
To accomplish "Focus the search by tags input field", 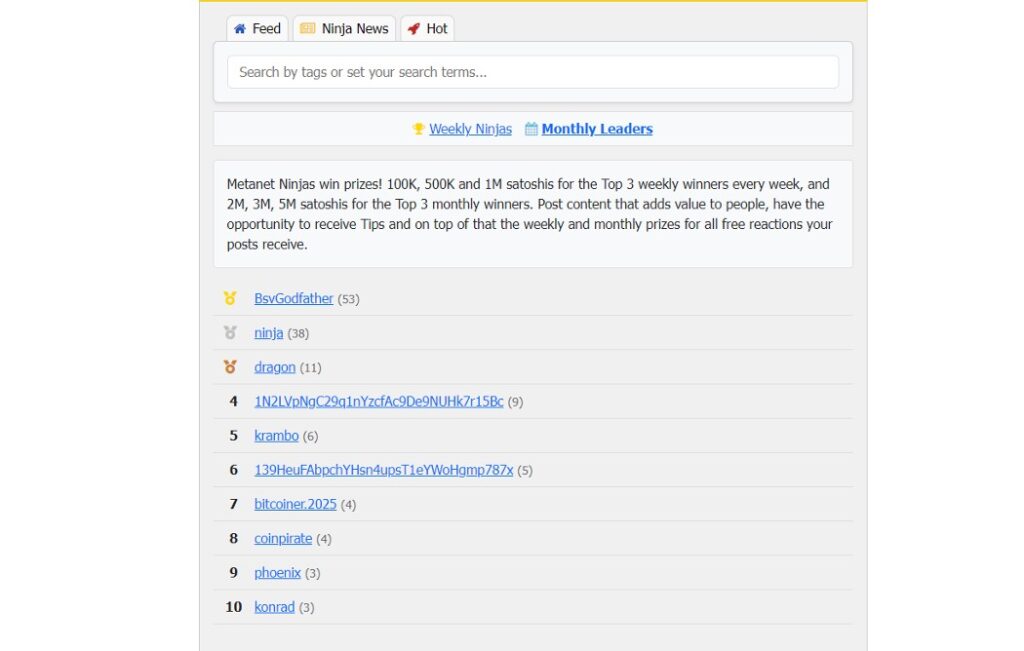I will [x=532, y=72].
